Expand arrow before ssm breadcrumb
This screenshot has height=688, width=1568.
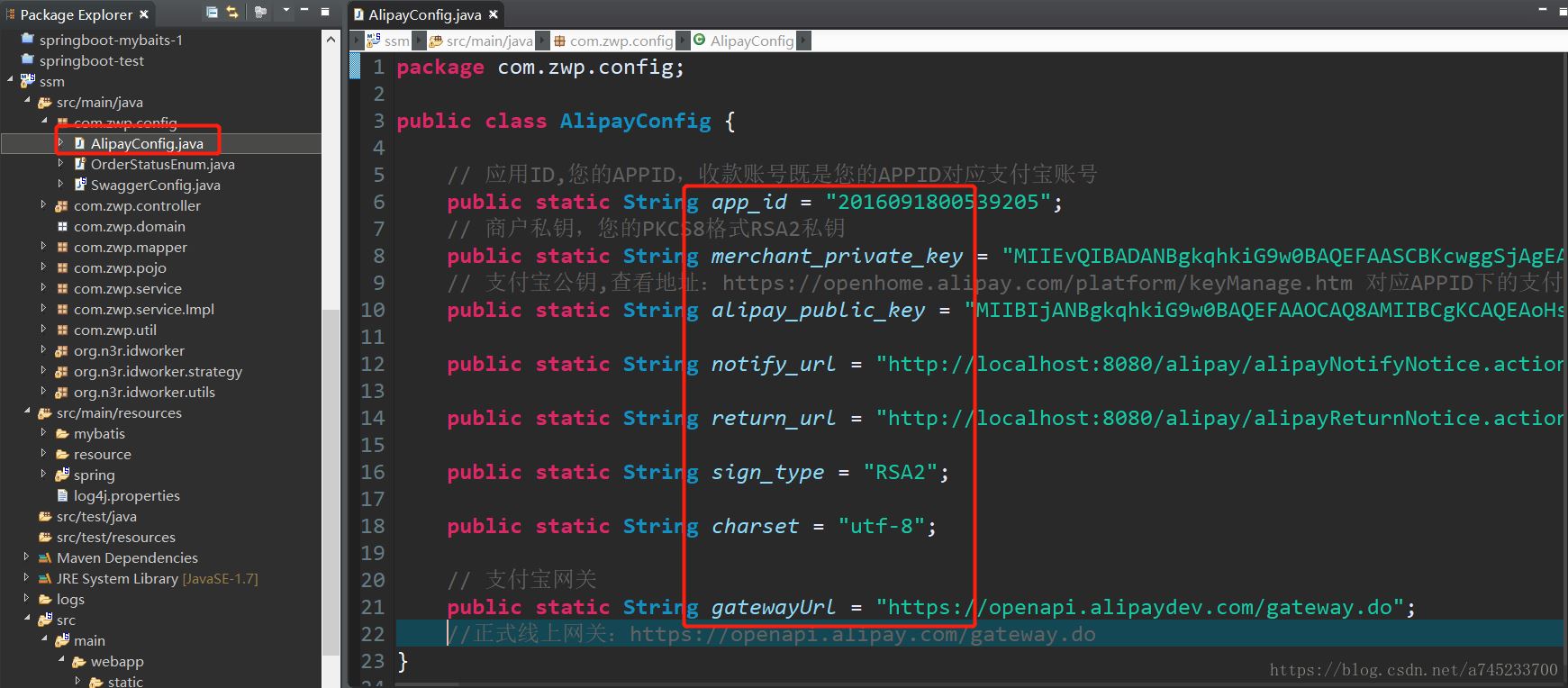[x=358, y=41]
